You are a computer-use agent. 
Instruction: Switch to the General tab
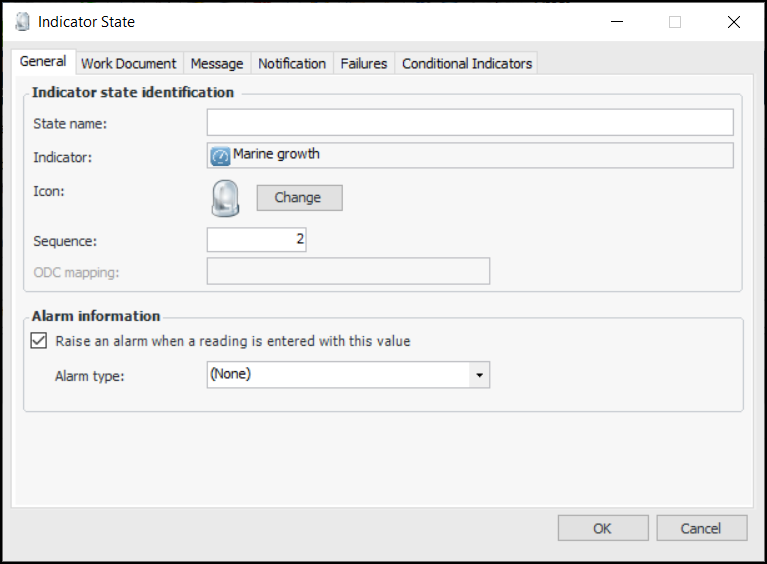(43, 62)
